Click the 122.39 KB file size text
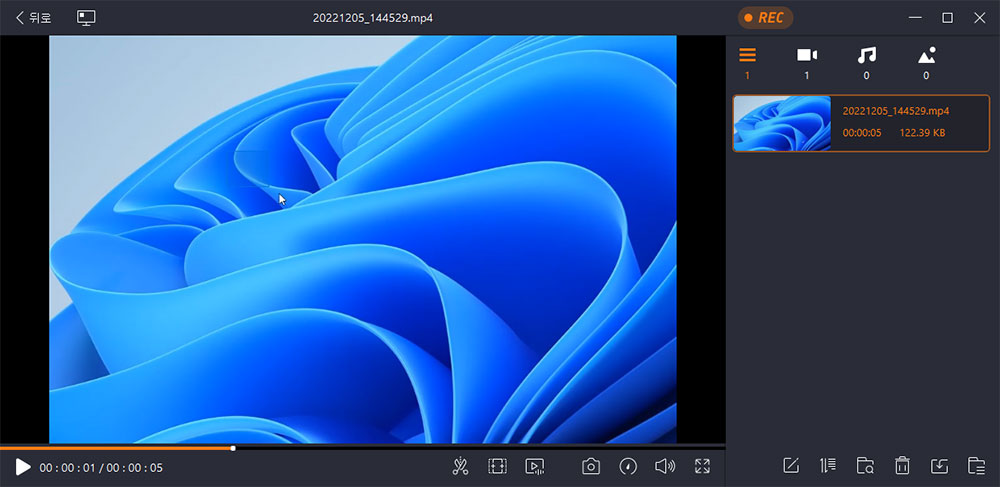 coord(922,133)
